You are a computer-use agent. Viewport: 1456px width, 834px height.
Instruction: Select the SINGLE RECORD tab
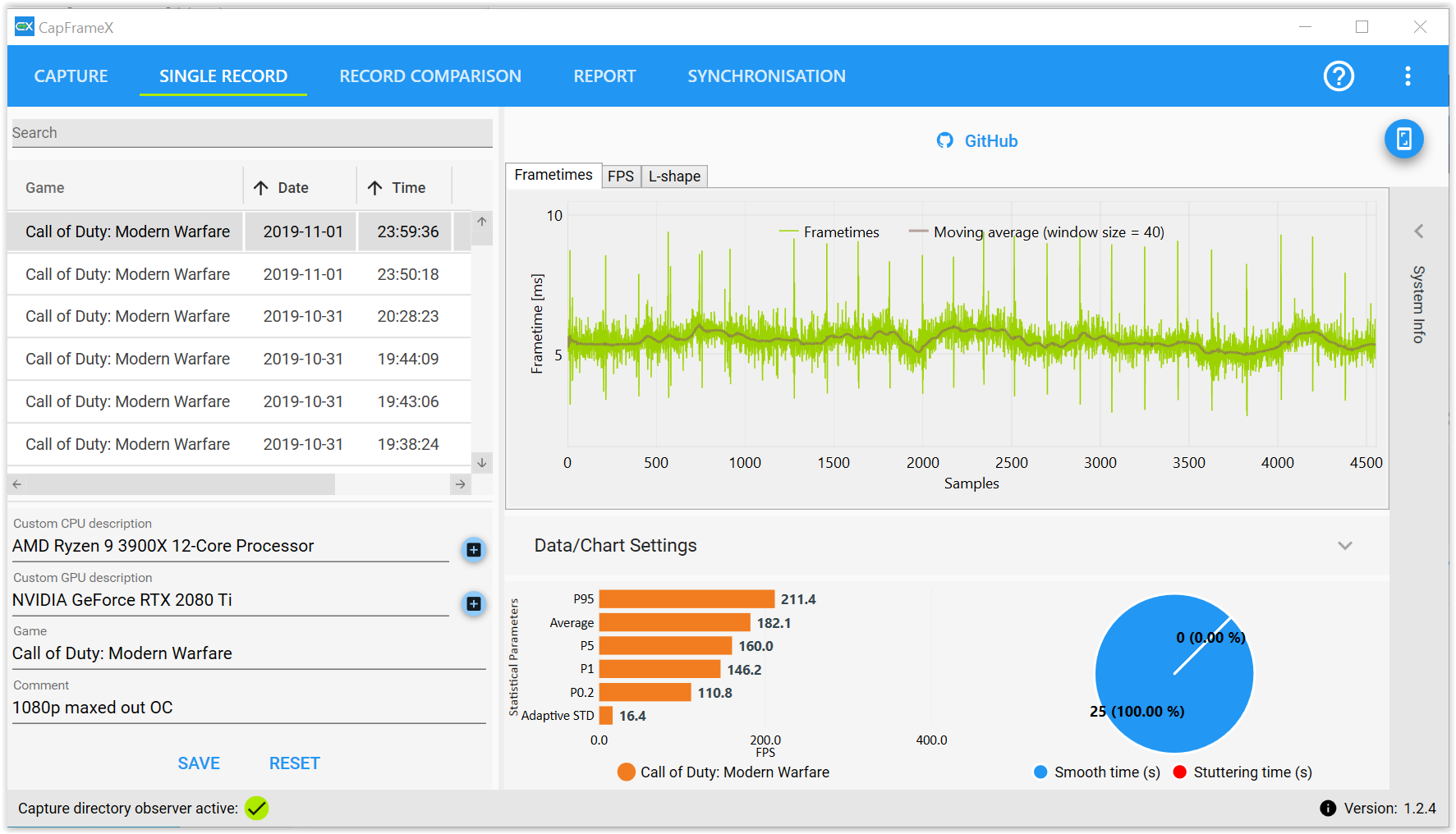tap(223, 76)
